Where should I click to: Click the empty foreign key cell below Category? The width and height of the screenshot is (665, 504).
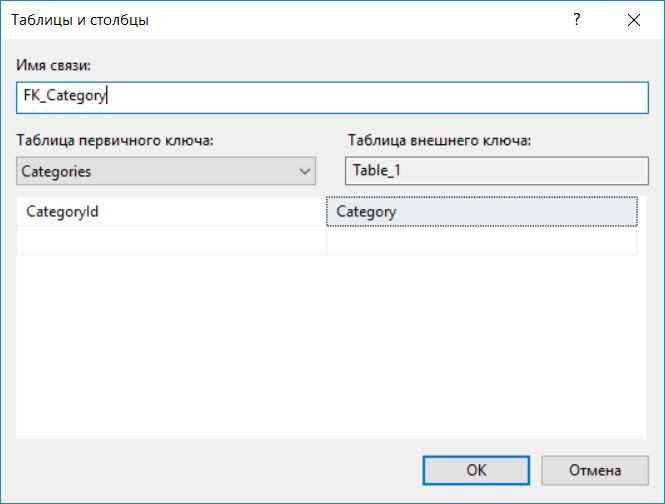pyautogui.click(x=482, y=241)
